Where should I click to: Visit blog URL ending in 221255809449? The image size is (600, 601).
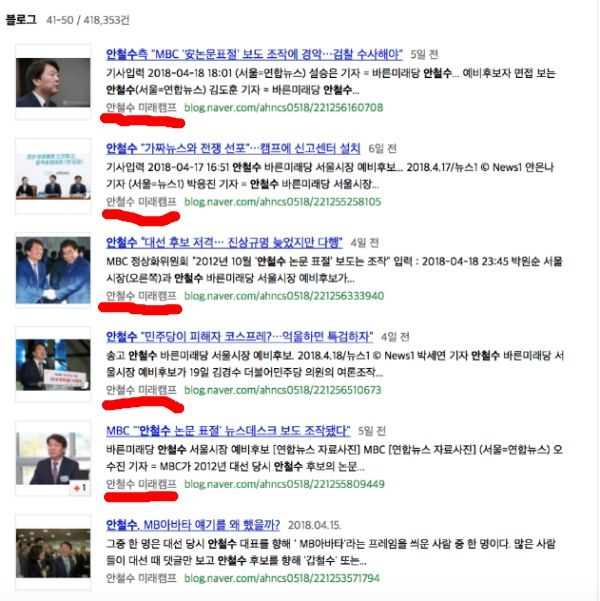284,484
